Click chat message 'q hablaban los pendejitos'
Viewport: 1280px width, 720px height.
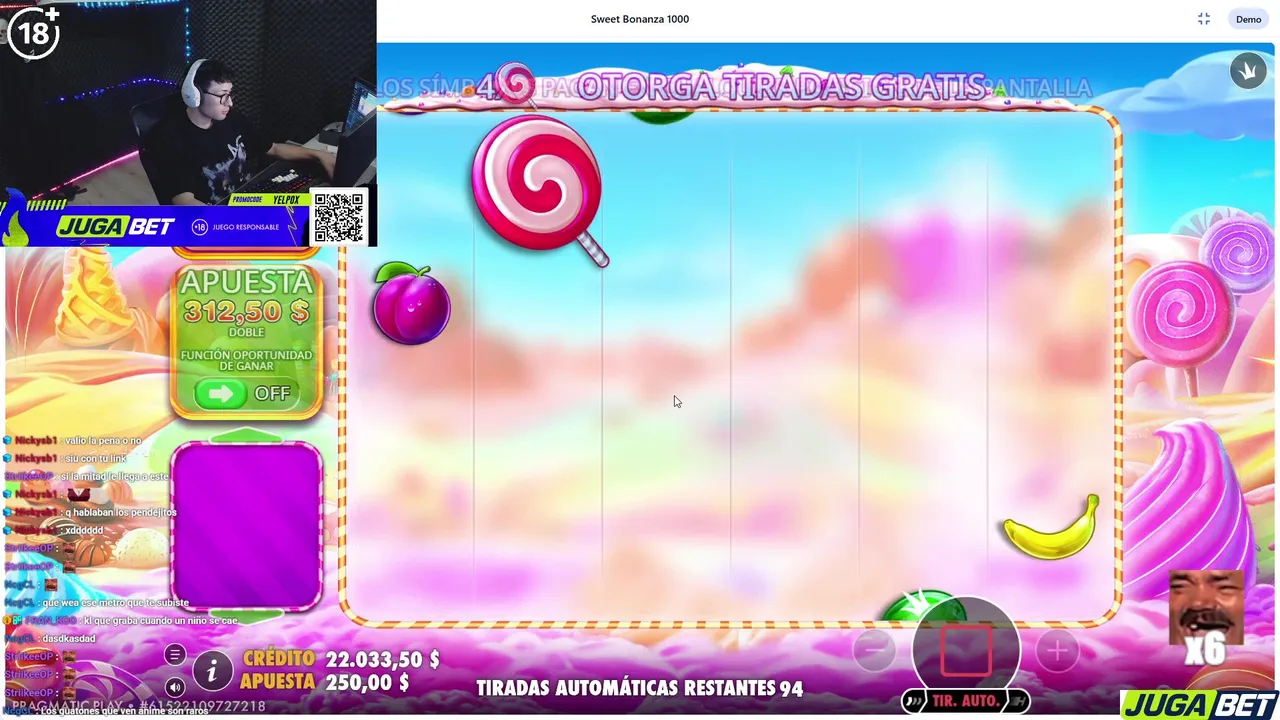coord(121,512)
